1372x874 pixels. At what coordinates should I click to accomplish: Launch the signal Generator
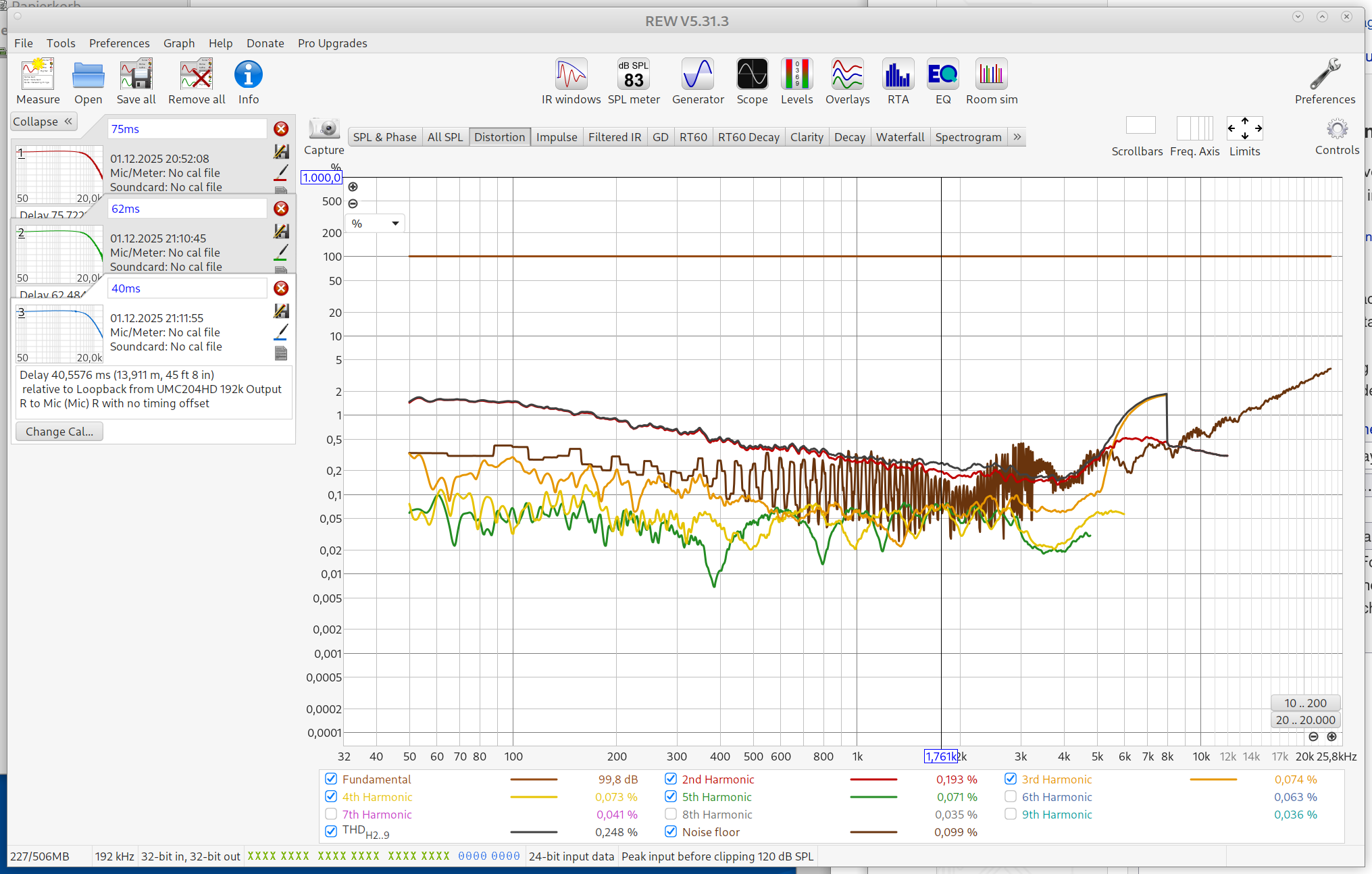[697, 75]
